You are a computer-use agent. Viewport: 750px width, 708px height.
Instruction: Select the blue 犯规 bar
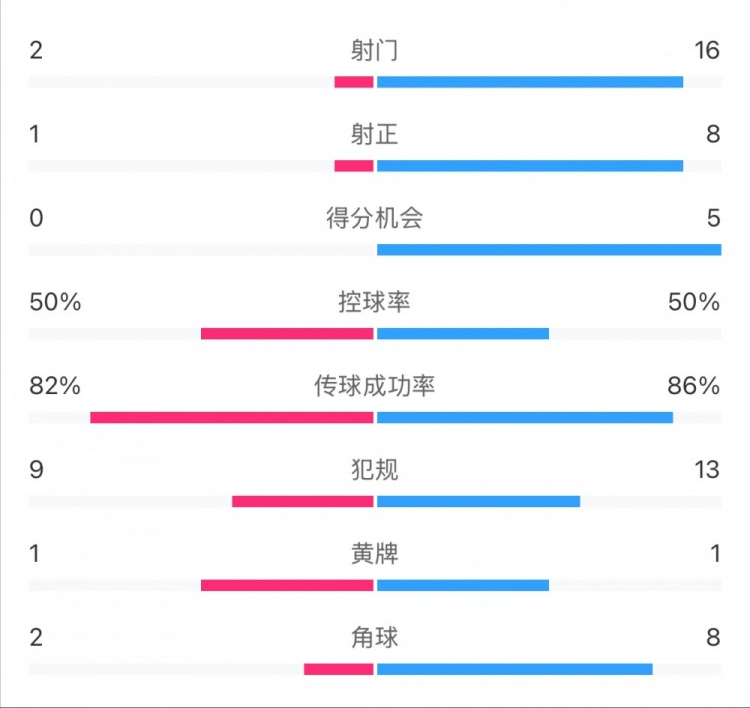point(478,501)
